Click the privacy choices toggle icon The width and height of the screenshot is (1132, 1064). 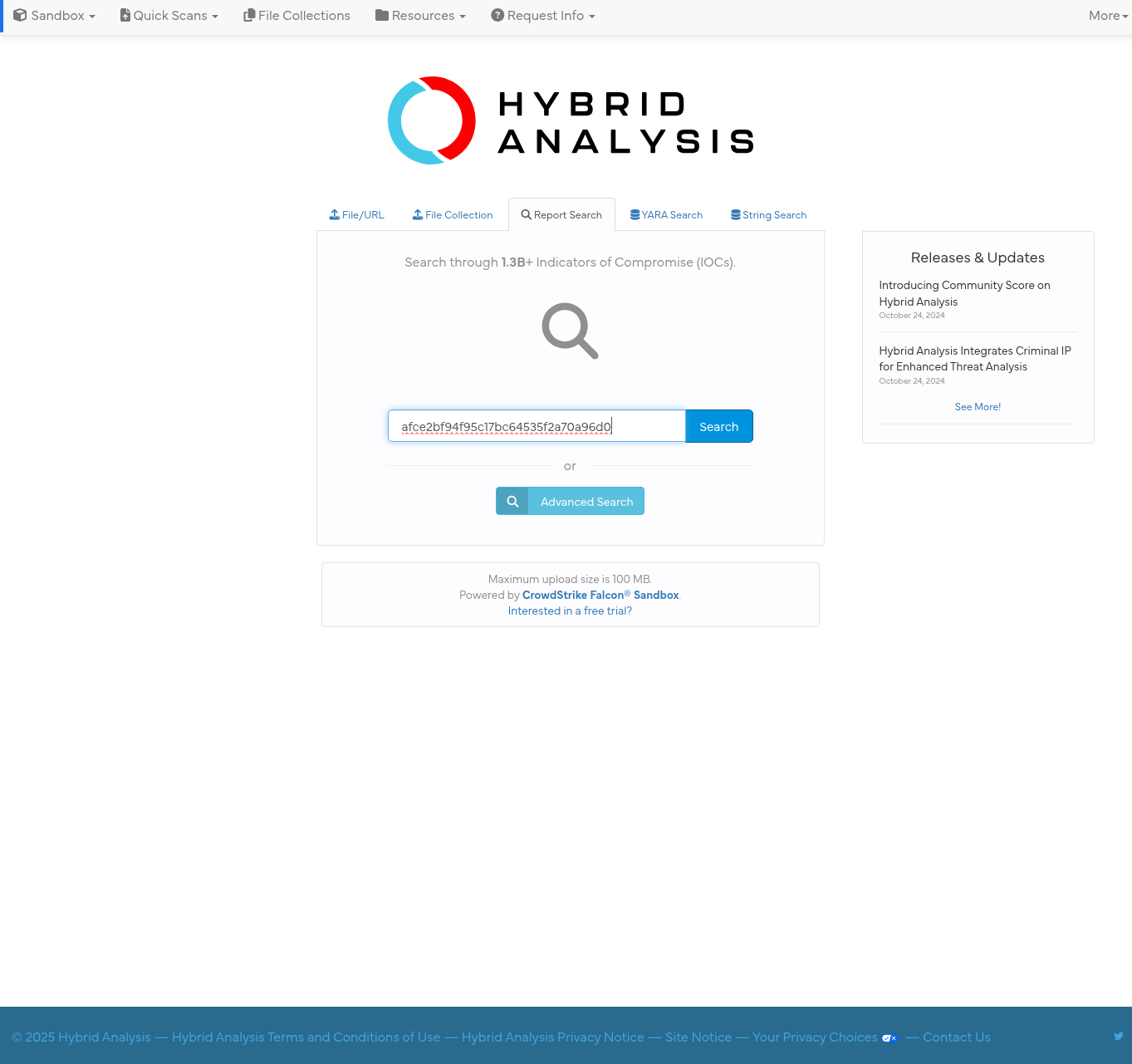(889, 1038)
